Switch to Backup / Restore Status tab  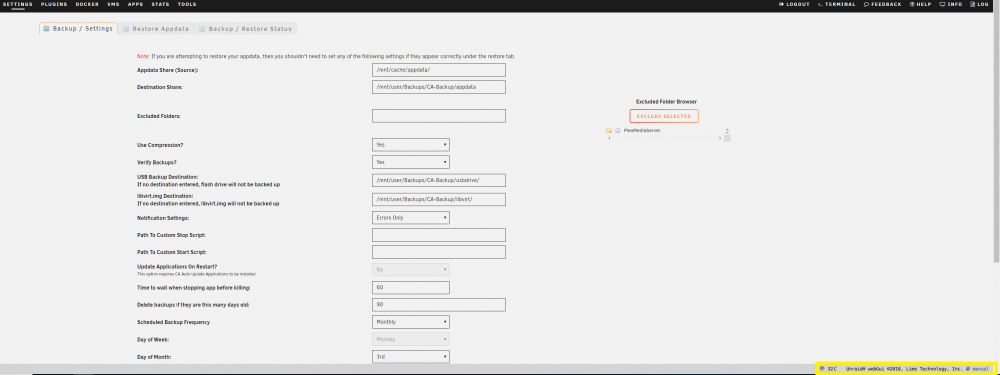tap(246, 29)
